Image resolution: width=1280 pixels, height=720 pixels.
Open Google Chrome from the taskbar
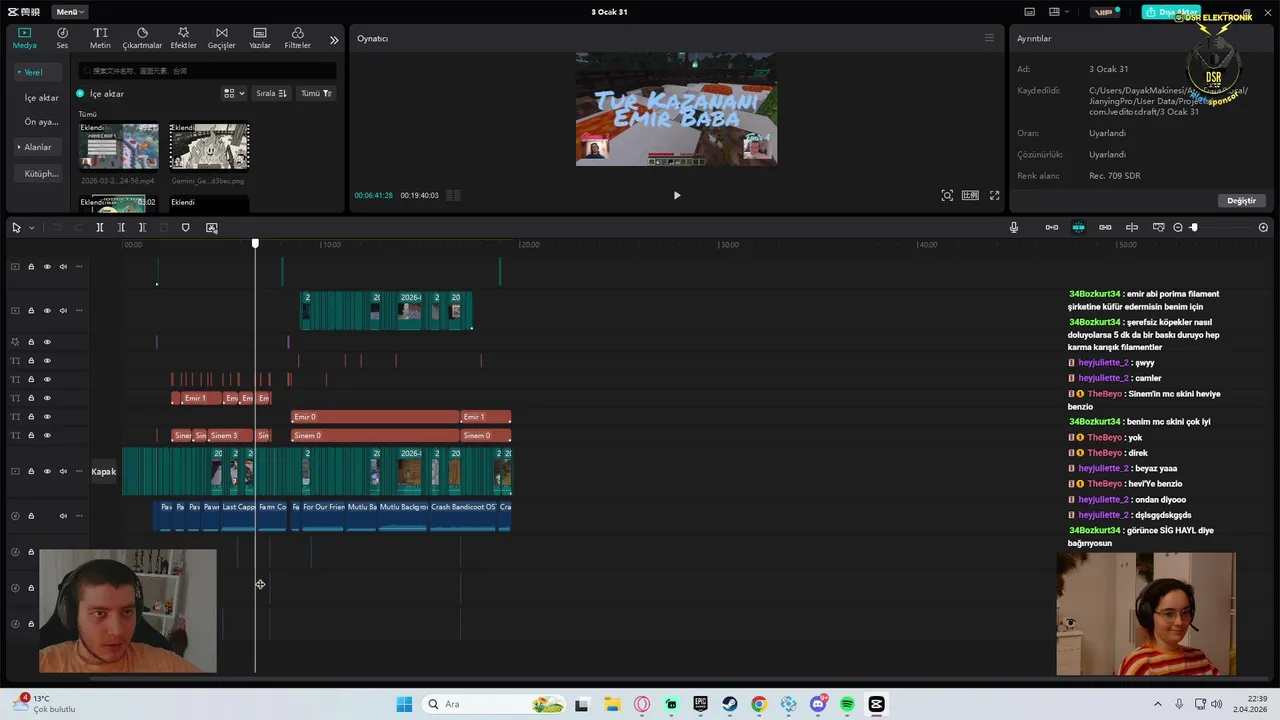coord(759,704)
